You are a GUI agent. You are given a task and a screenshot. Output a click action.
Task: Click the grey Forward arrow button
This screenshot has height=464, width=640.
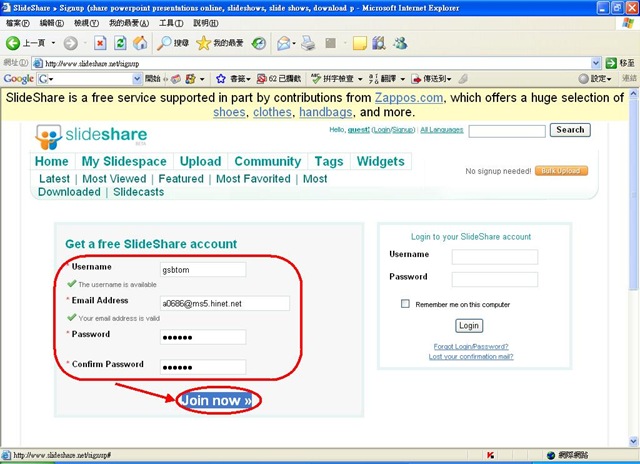point(71,43)
